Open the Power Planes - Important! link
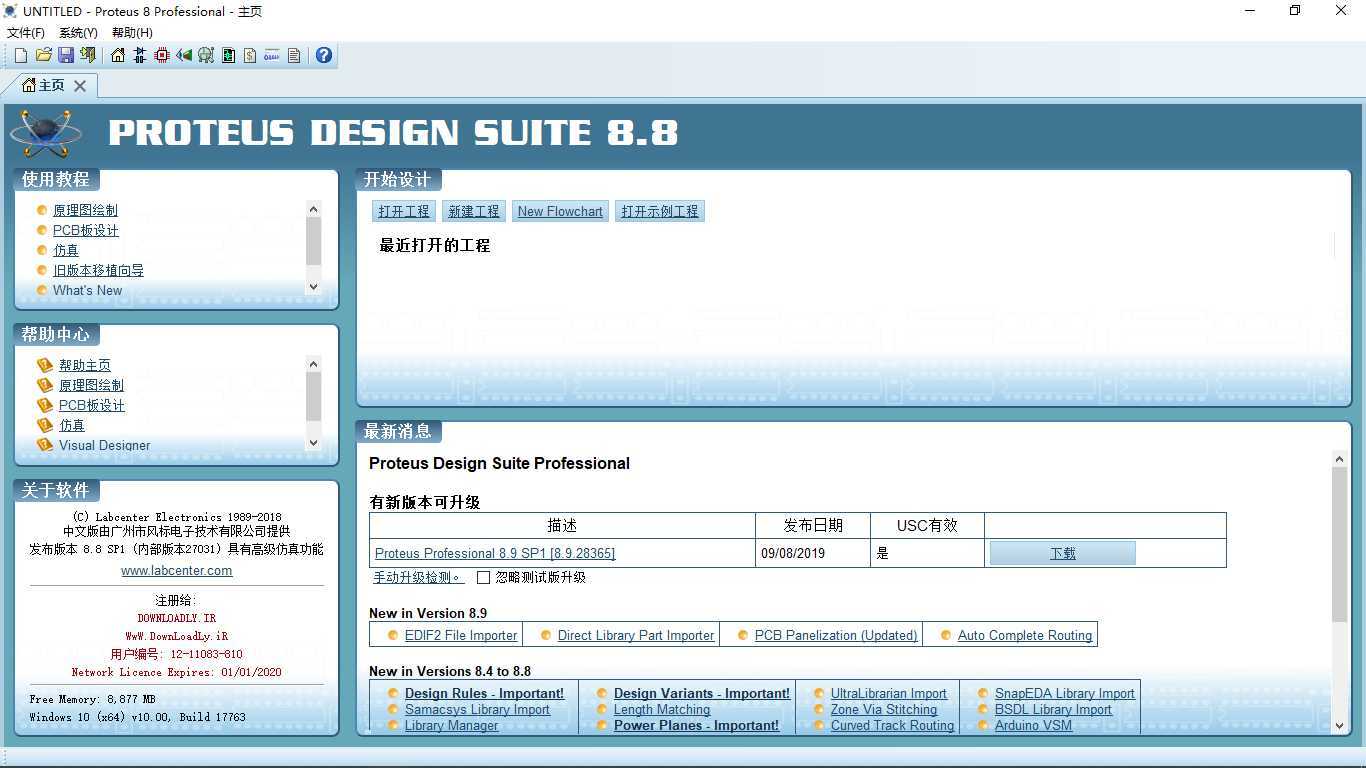 696,725
